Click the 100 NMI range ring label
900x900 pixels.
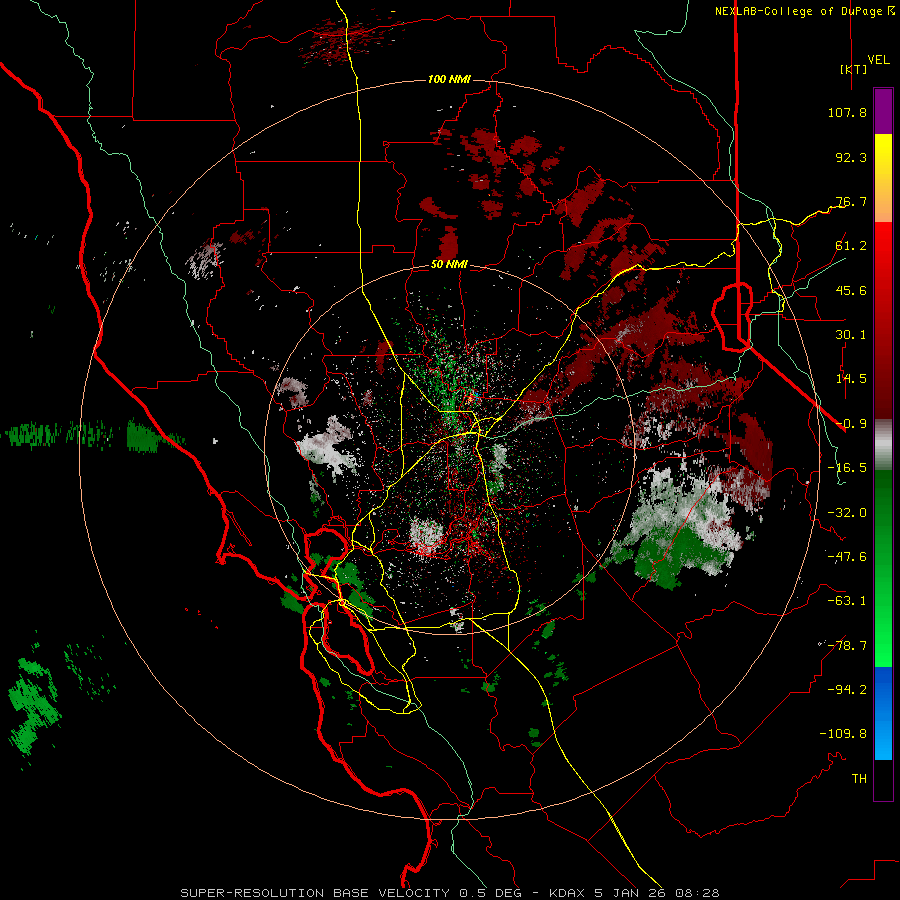pyautogui.click(x=449, y=79)
